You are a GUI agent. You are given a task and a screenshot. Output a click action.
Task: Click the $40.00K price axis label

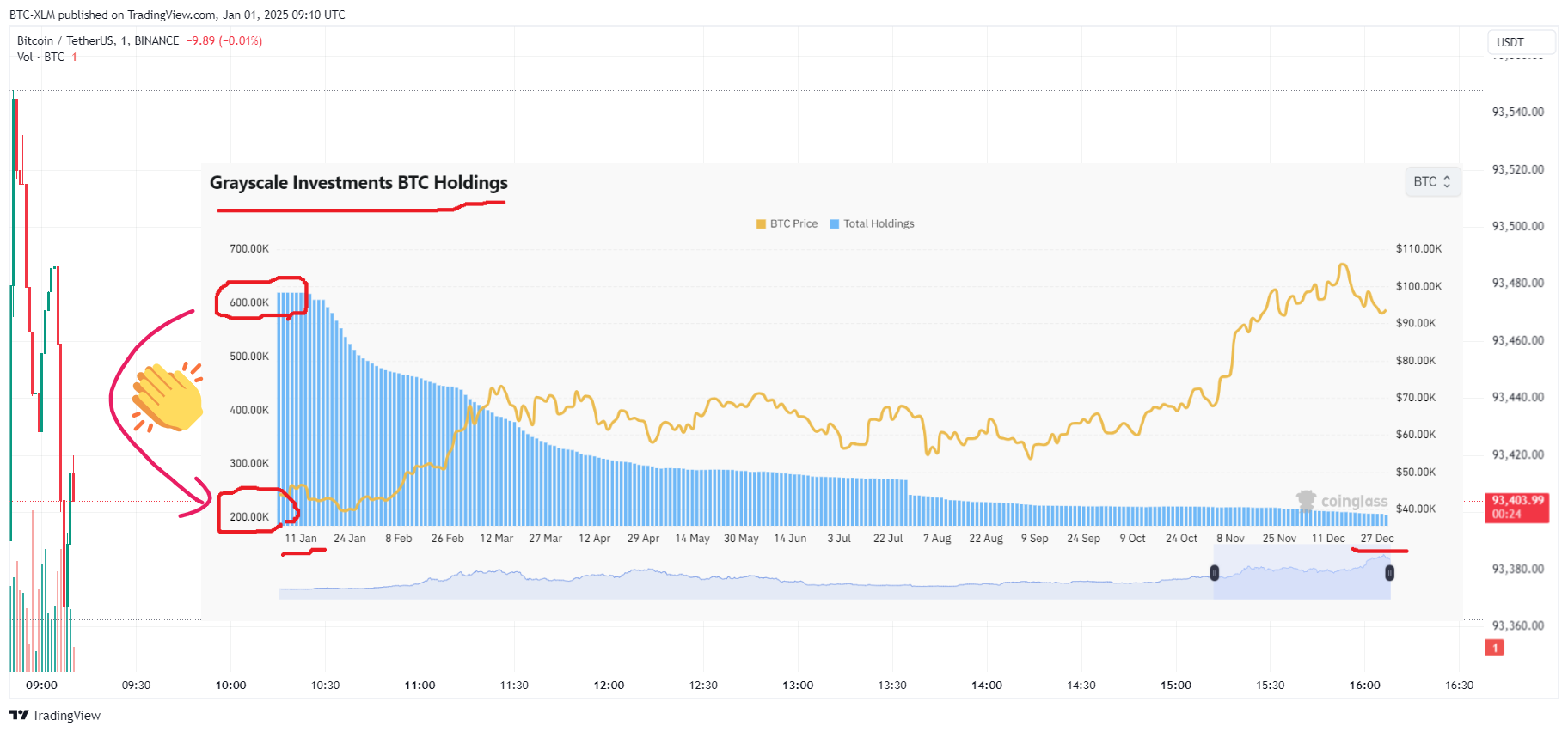coord(1416,509)
